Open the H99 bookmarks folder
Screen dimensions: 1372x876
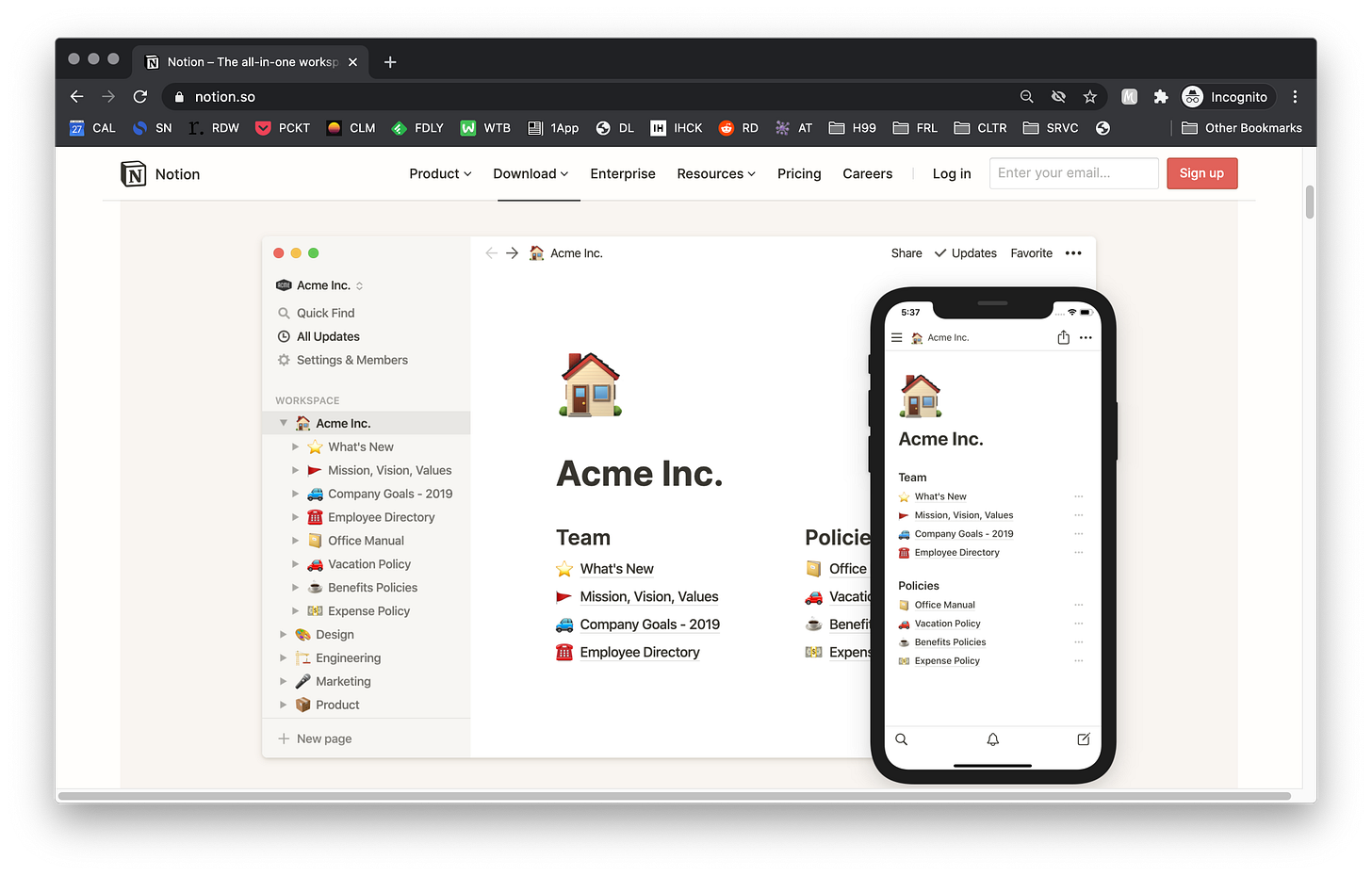(x=853, y=128)
